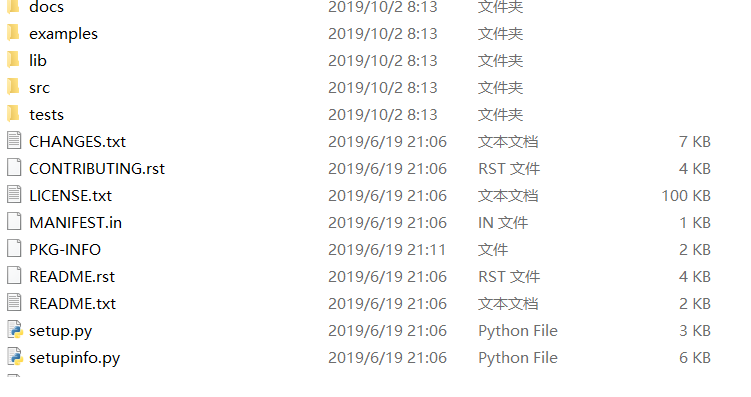751x397 pixels.
Task: Select the setup.py Python file icon
Action: click(15, 330)
